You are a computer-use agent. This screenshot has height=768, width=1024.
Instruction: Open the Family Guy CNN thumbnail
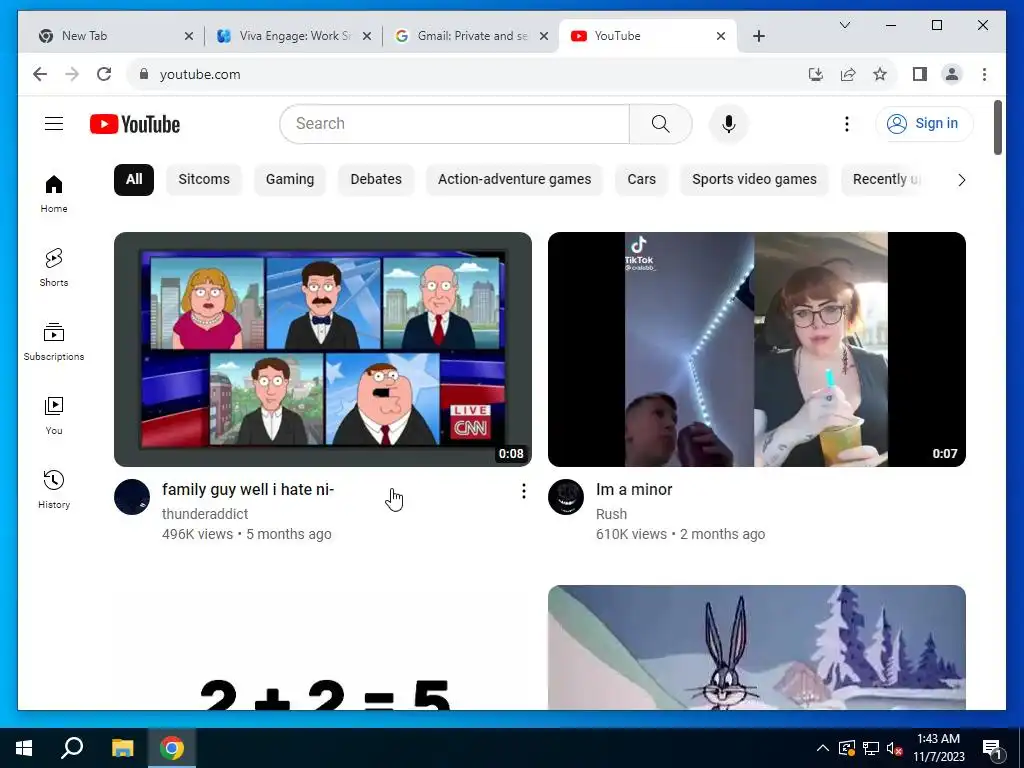[x=323, y=349]
